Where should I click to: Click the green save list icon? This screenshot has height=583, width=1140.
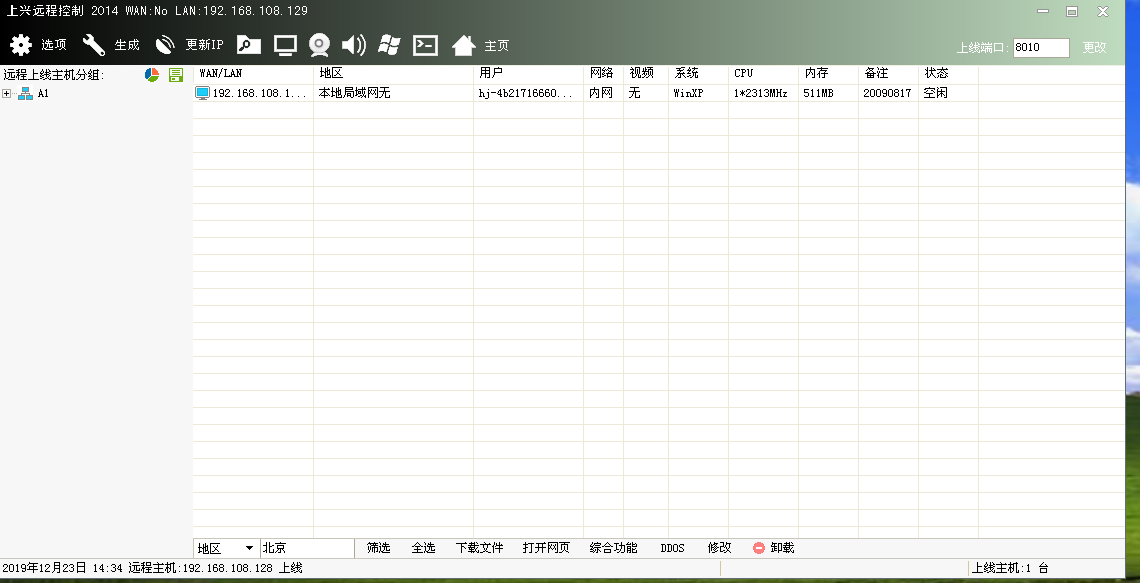tap(175, 74)
